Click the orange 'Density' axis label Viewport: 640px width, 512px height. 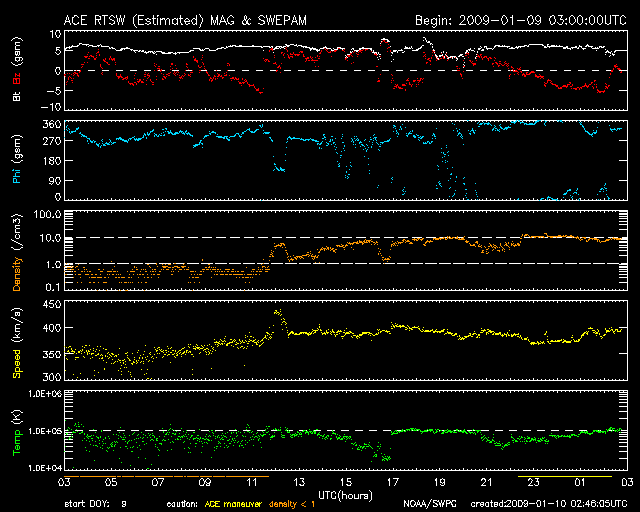17,274
